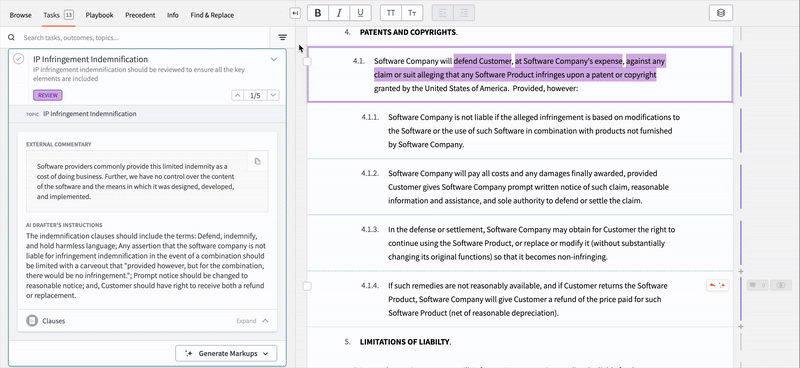Switch to the Playbook tab

(99, 15)
